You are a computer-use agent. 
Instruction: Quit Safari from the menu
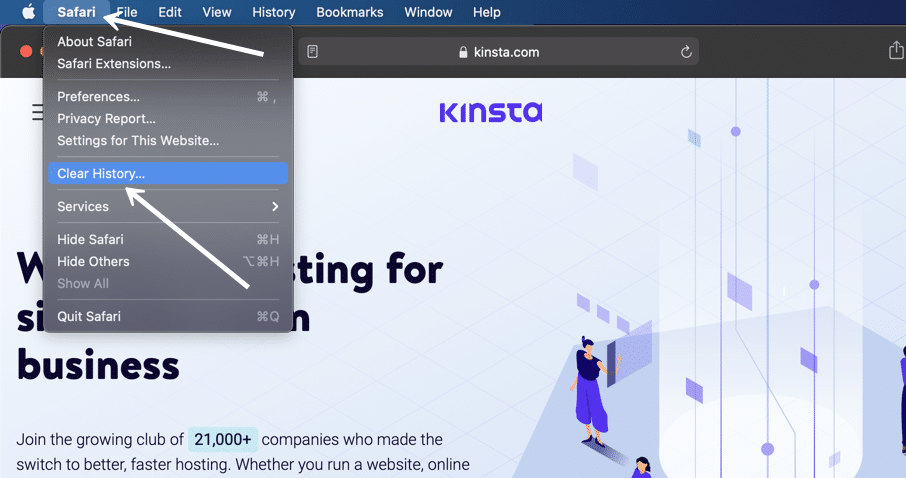[x=89, y=317]
